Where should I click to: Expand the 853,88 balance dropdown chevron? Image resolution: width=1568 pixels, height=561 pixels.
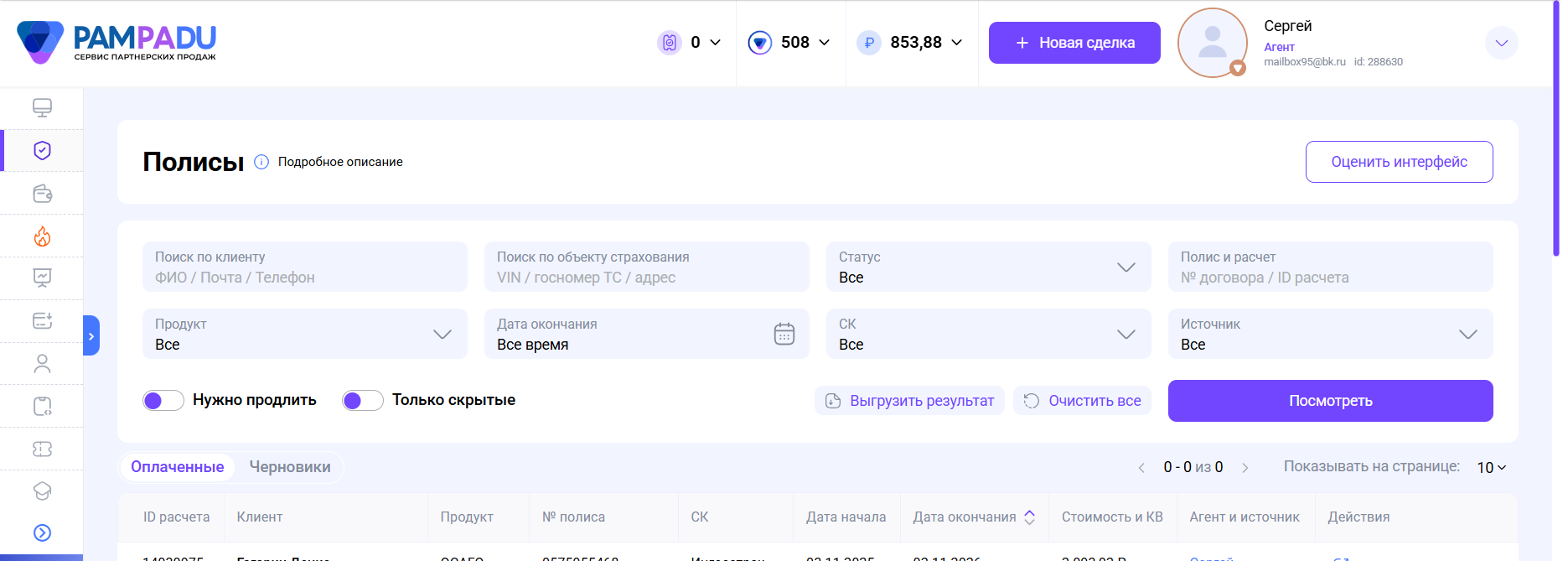point(957,42)
